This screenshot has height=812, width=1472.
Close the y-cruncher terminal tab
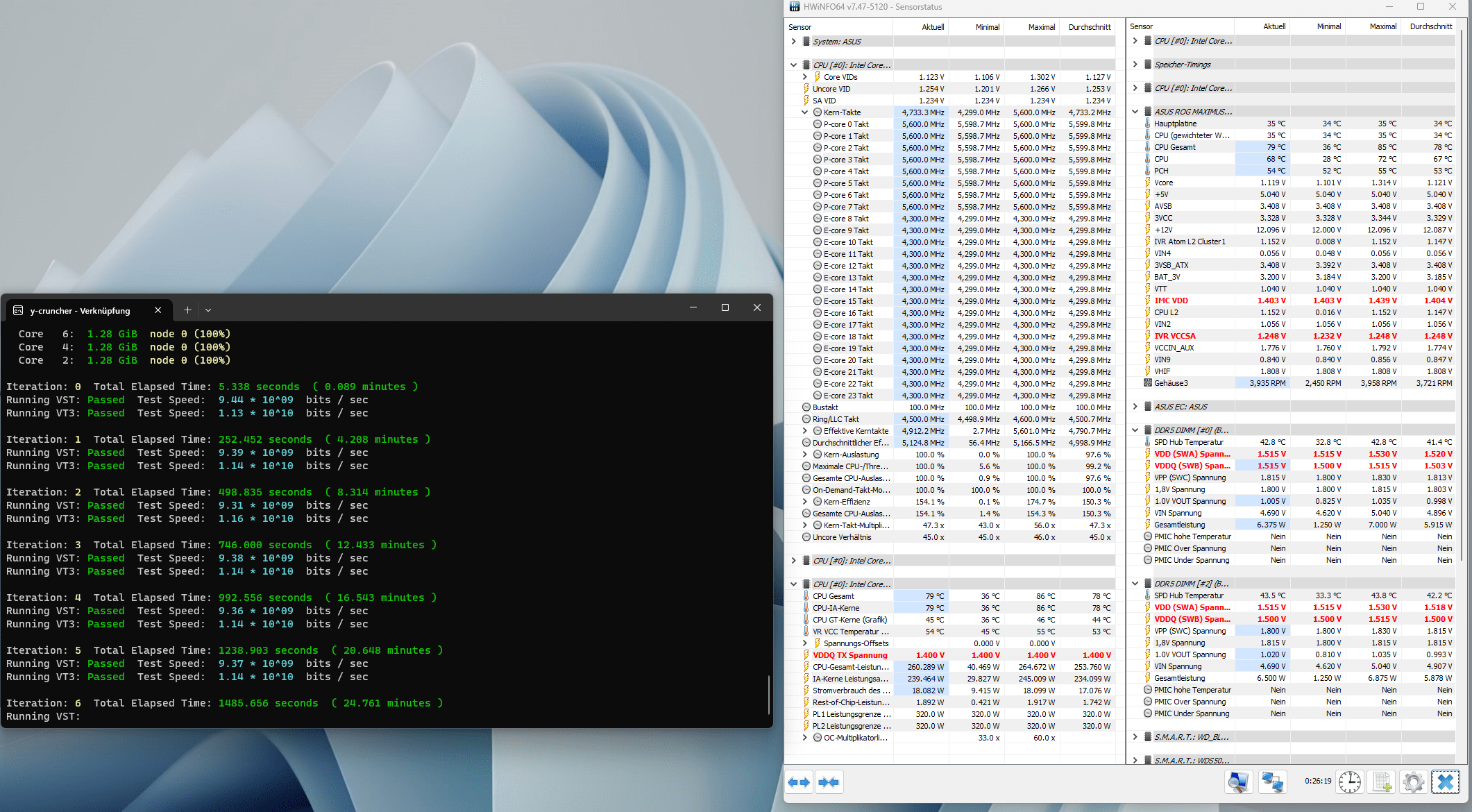[158, 310]
